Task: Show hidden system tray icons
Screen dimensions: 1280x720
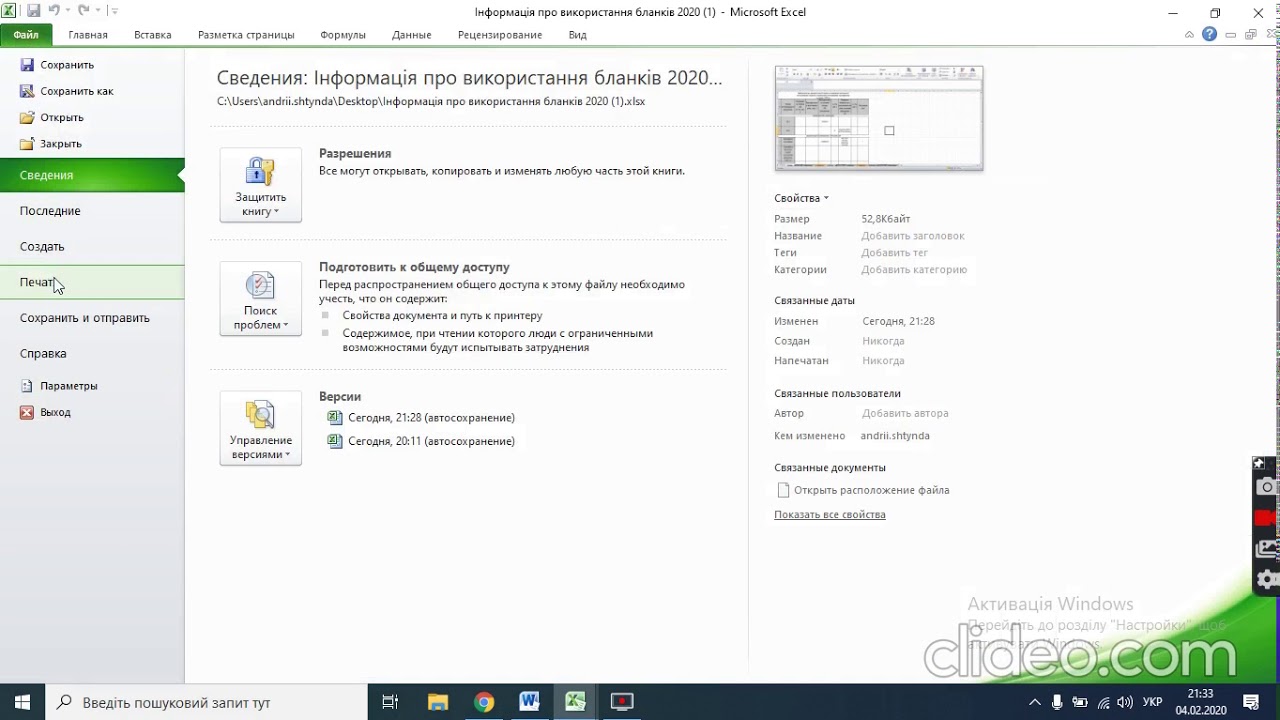Action: [1035, 702]
